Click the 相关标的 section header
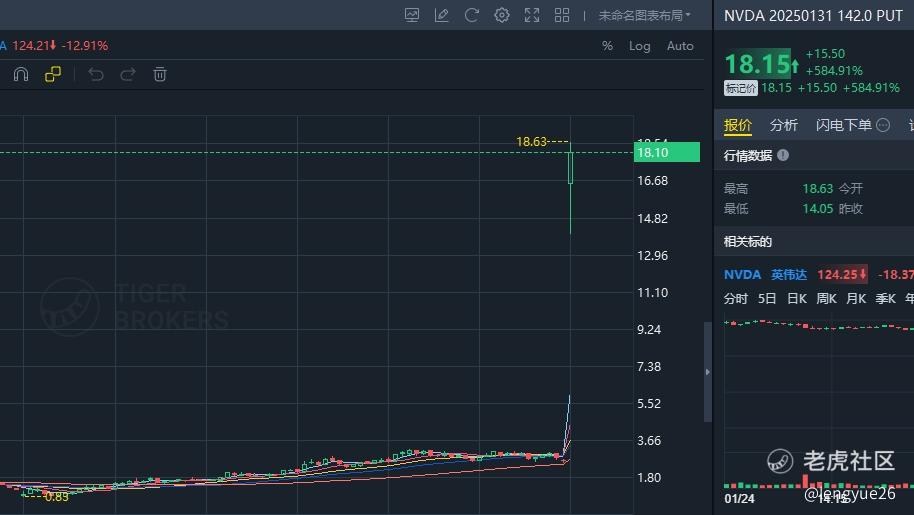The image size is (914, 515). [748, 242]
